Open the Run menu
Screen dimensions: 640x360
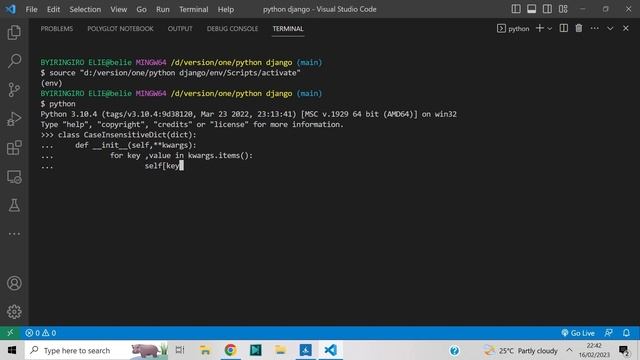162,9
